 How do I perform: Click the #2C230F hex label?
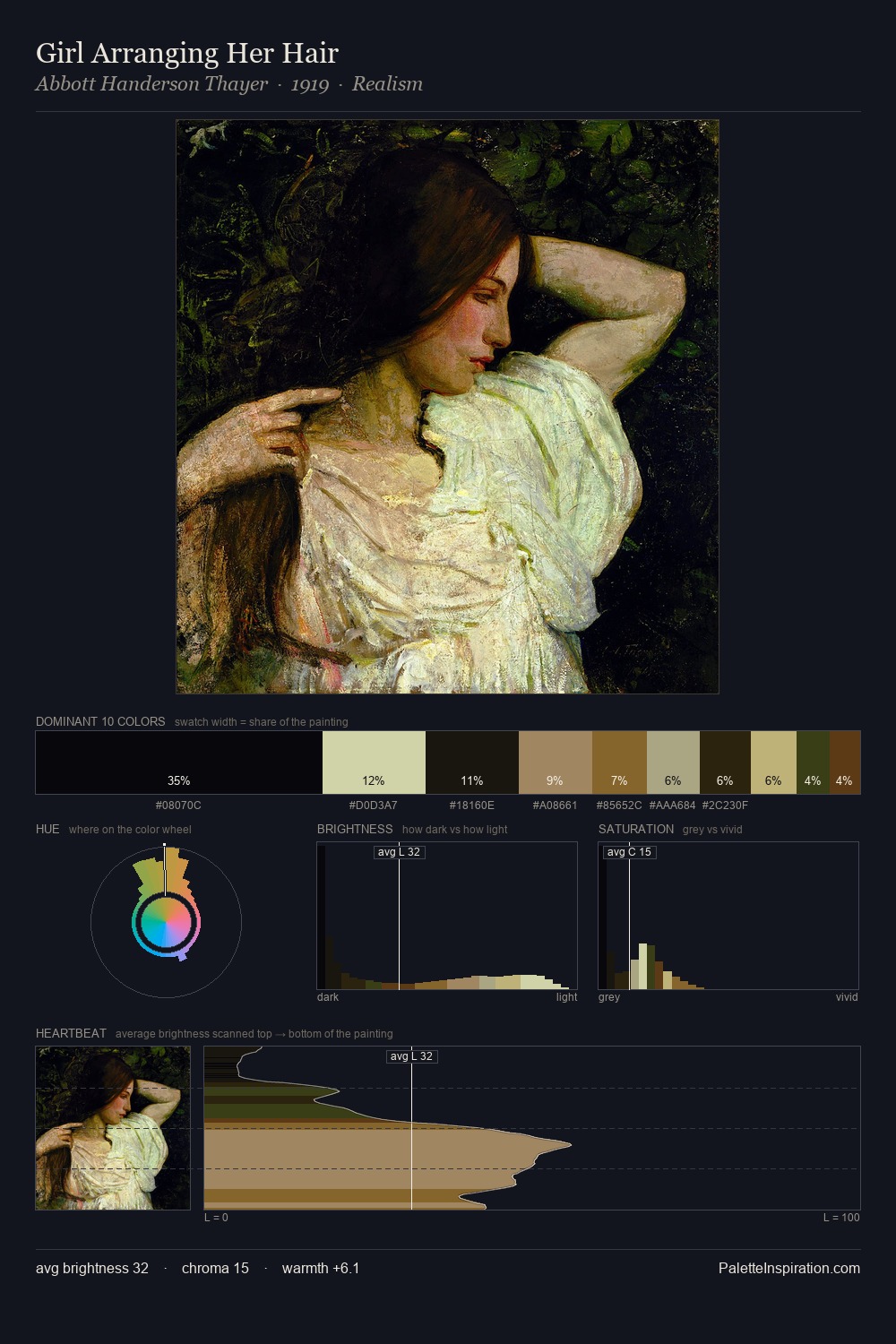[725, 806]
